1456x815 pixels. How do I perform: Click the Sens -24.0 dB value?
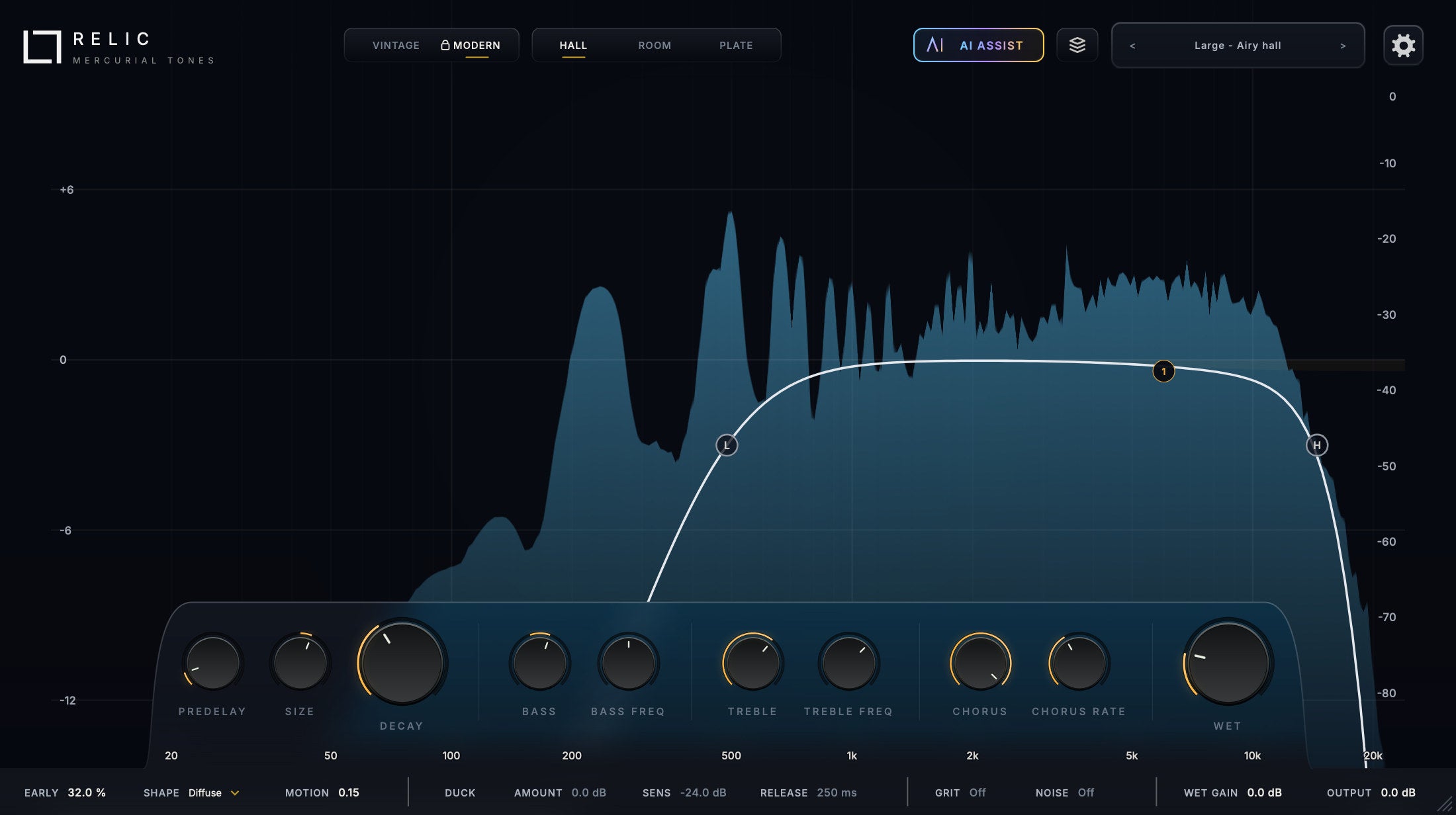703,793
